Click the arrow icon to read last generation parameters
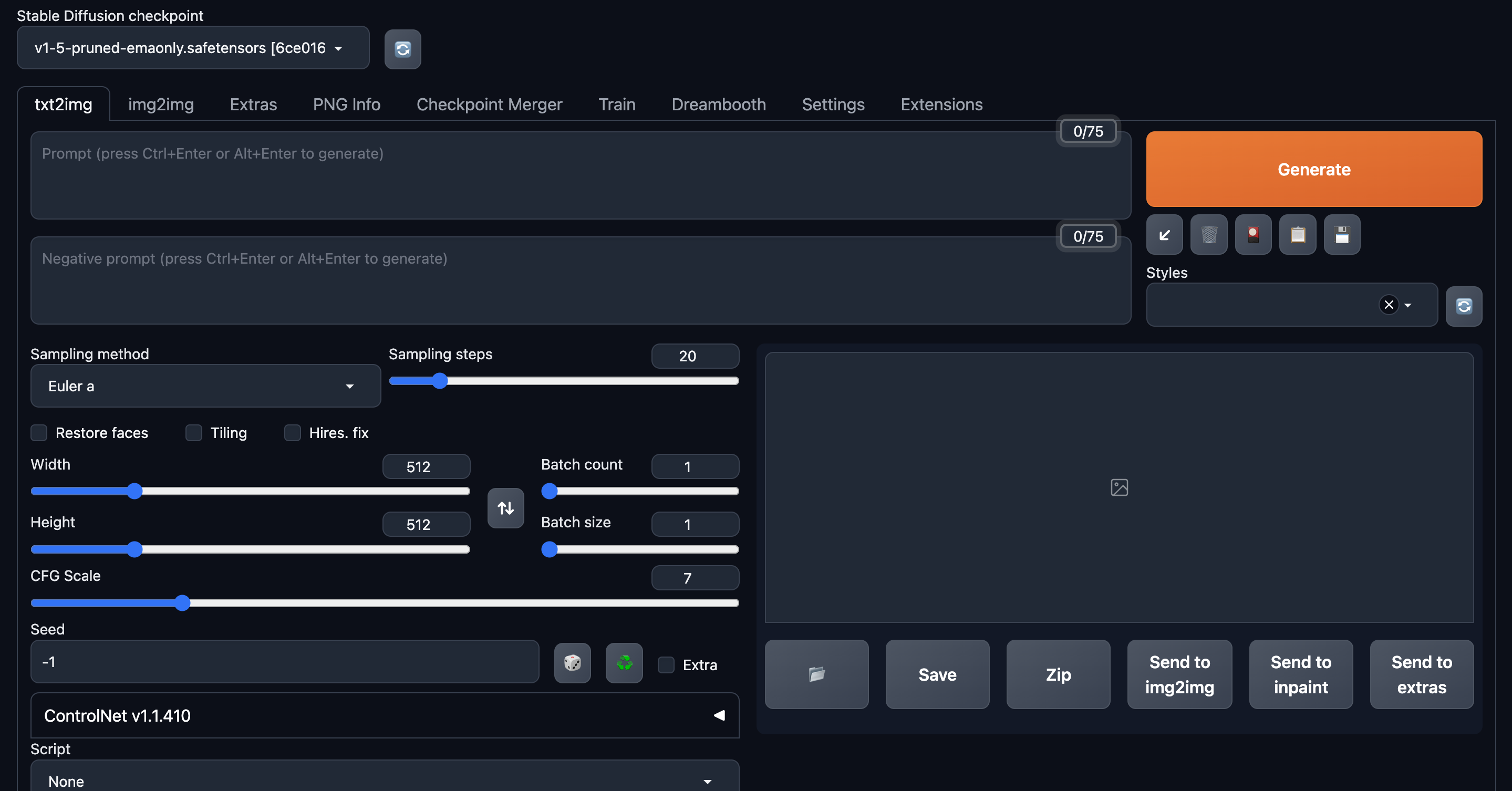 tap(1165, 235)
